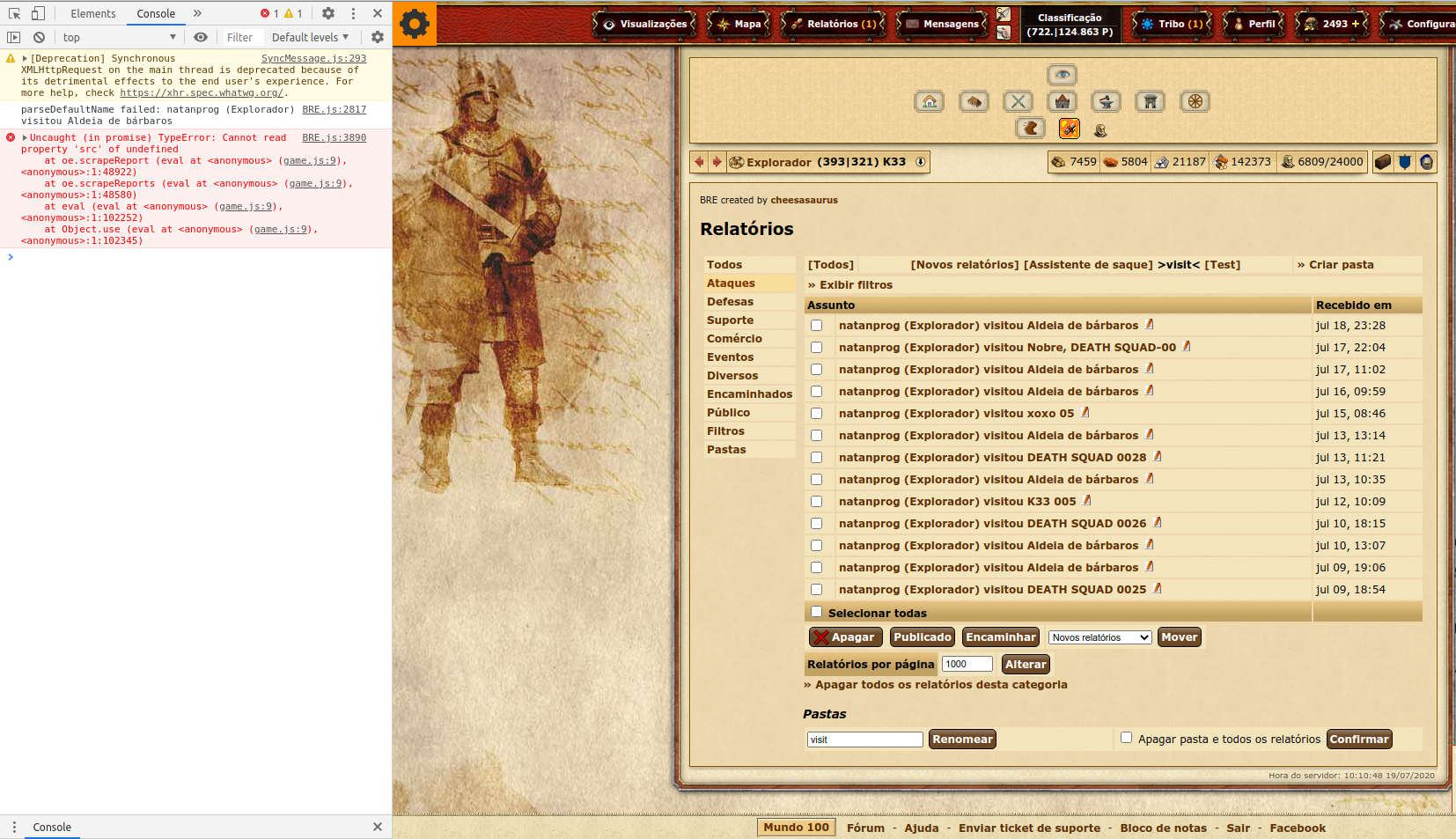Screen dimensions: 1456x839
Task: Open the Mapa menu
Action: [x=739, y=24]
